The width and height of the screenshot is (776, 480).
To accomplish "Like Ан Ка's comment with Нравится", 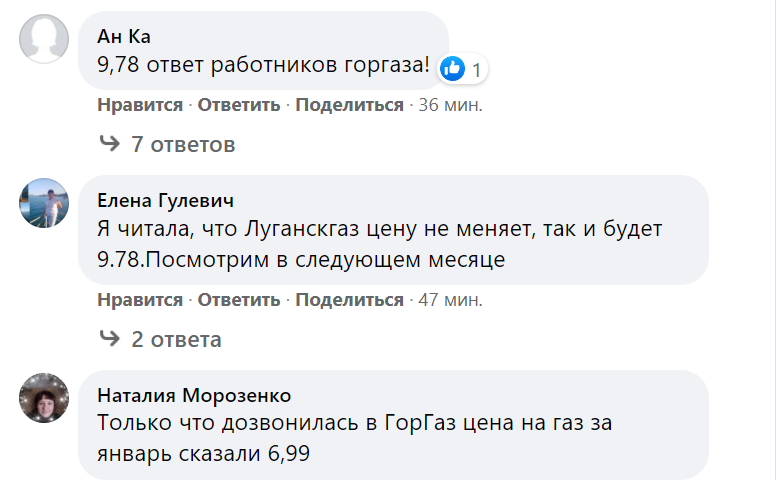I will (140, 105).
